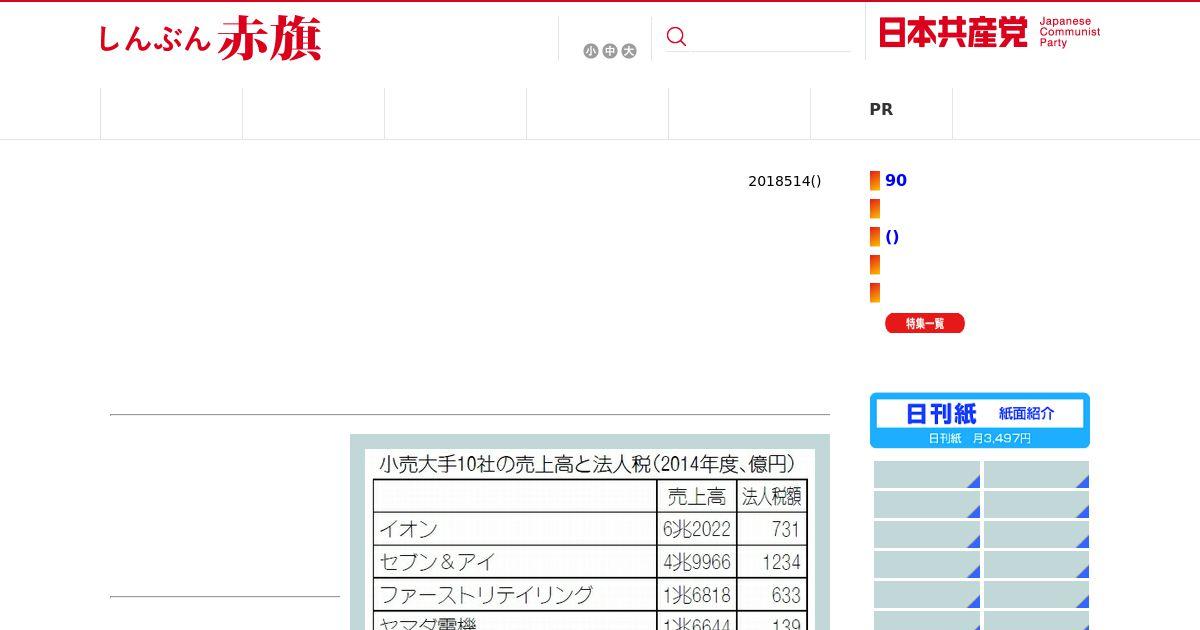This screenshot has width=1200, height=630.
Task: Open the sidebar link labeled ()
Action: pos(892,237)
